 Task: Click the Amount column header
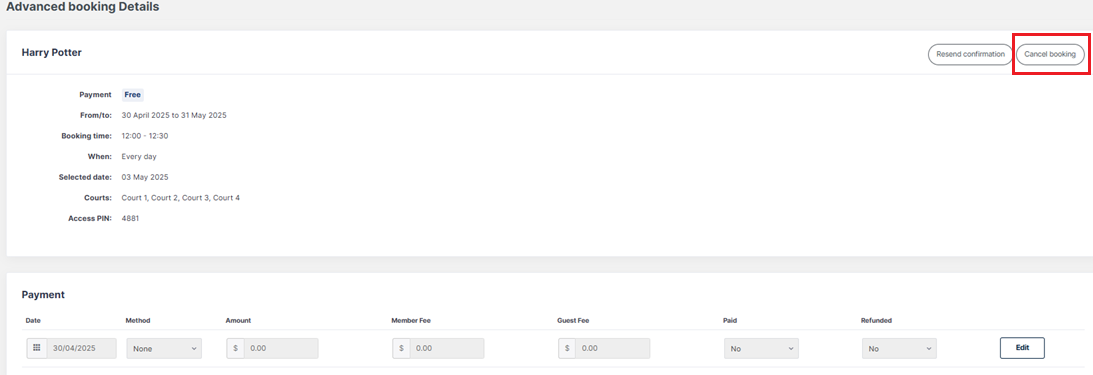[x=238, y=321]
